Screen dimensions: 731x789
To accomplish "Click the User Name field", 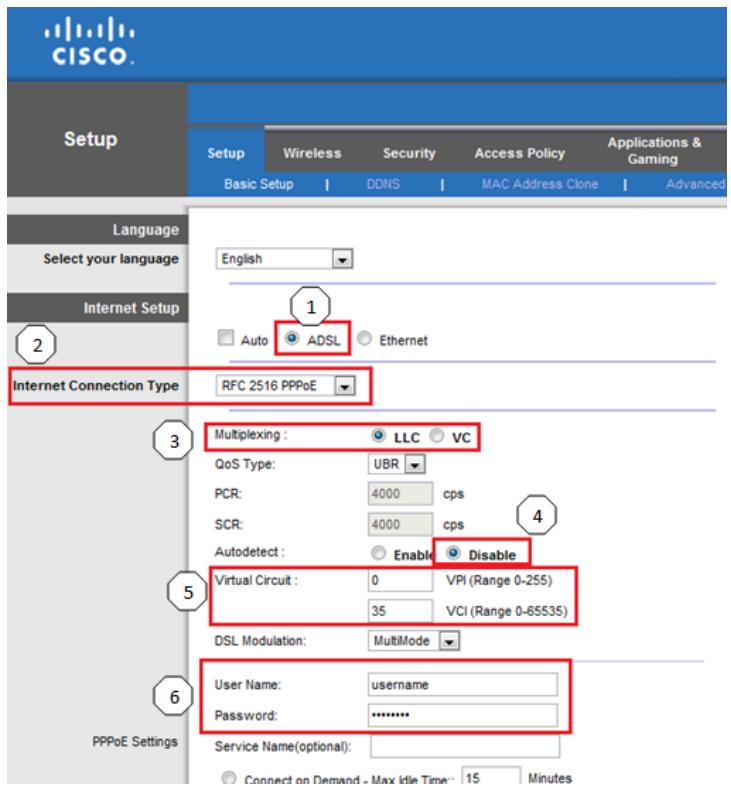I will click(462, 685).
